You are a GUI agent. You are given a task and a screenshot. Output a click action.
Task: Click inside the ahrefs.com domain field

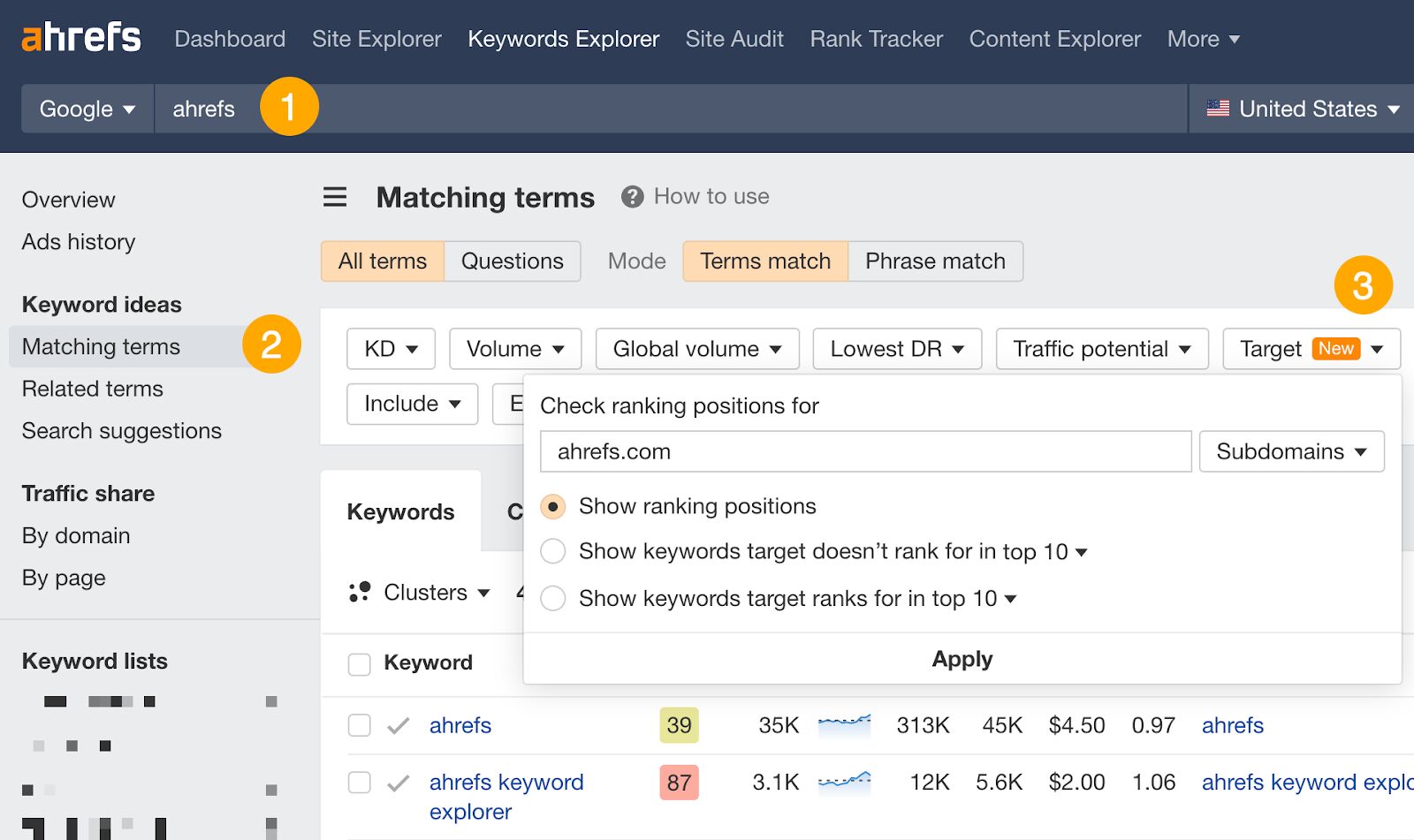click(x=864, y=451)
